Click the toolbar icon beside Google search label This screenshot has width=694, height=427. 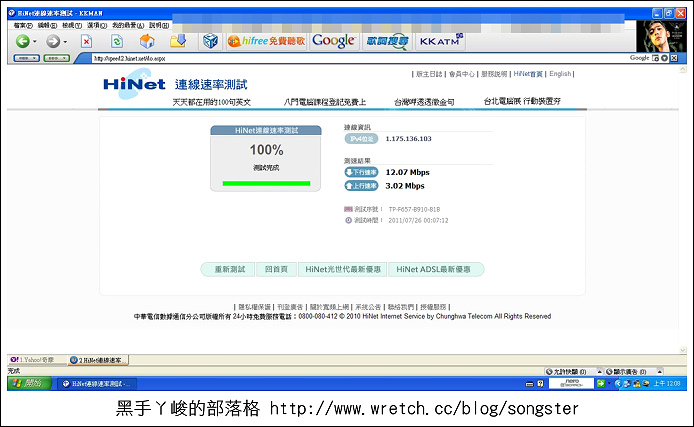[655, 58]
